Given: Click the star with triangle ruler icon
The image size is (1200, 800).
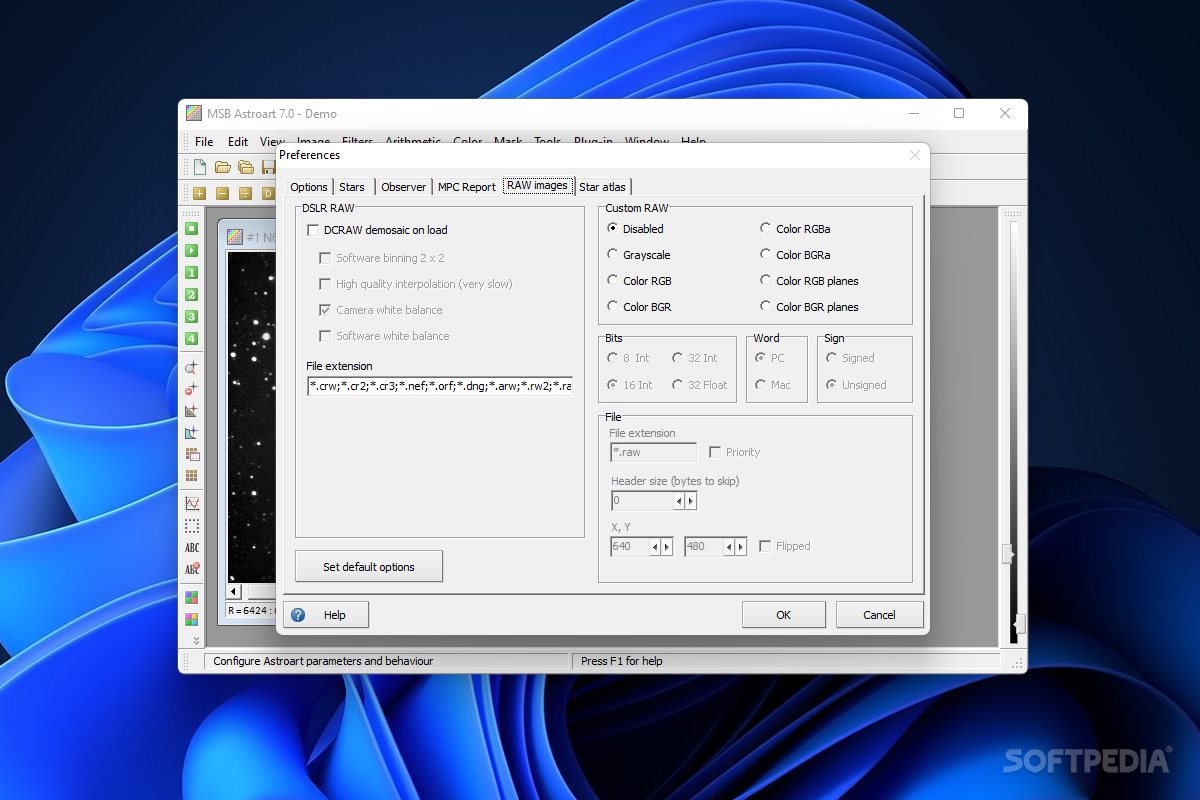Looking at the screenshot, I should tap(191, 411).
